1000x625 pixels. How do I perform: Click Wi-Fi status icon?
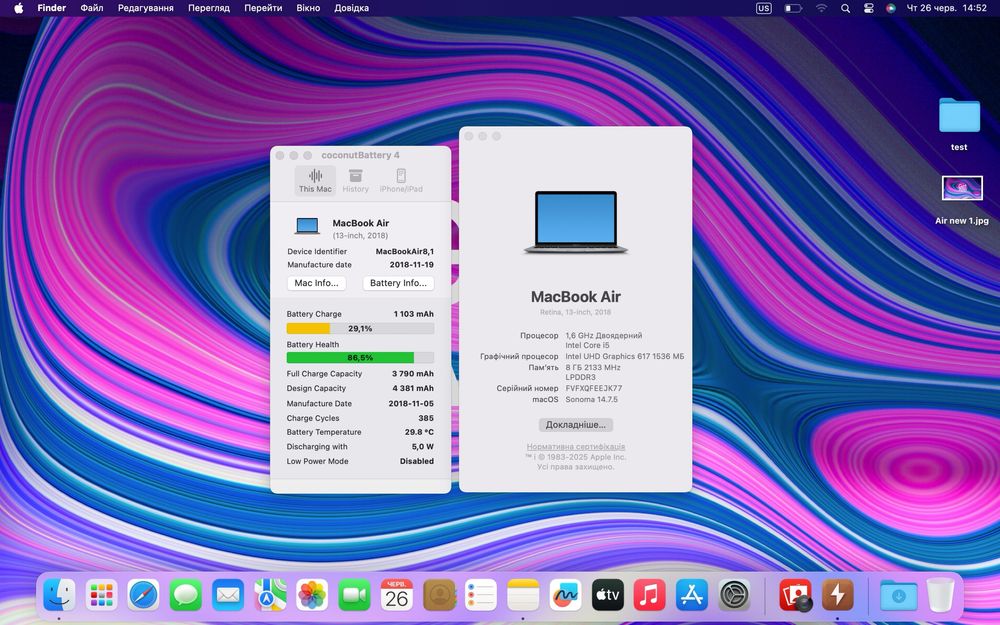[x=821, y=8]
